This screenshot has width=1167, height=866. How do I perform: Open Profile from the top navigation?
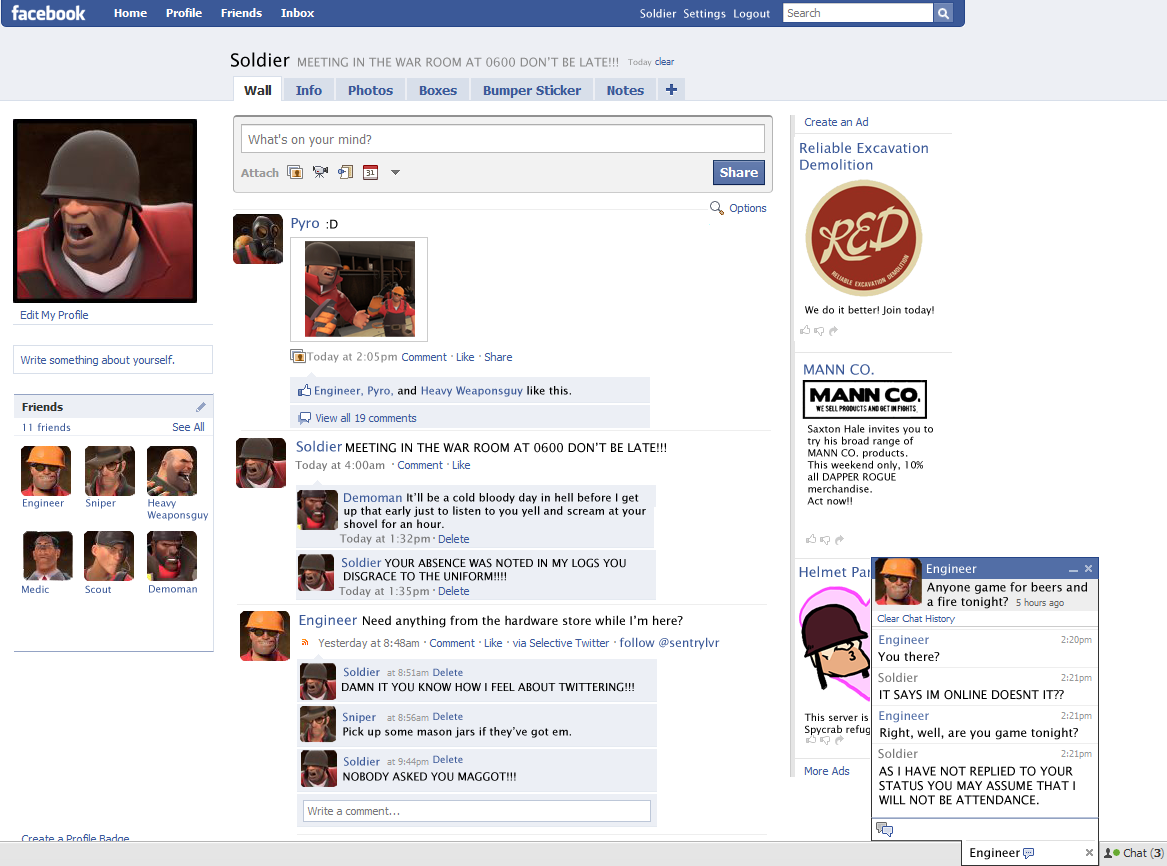[184, 13]
